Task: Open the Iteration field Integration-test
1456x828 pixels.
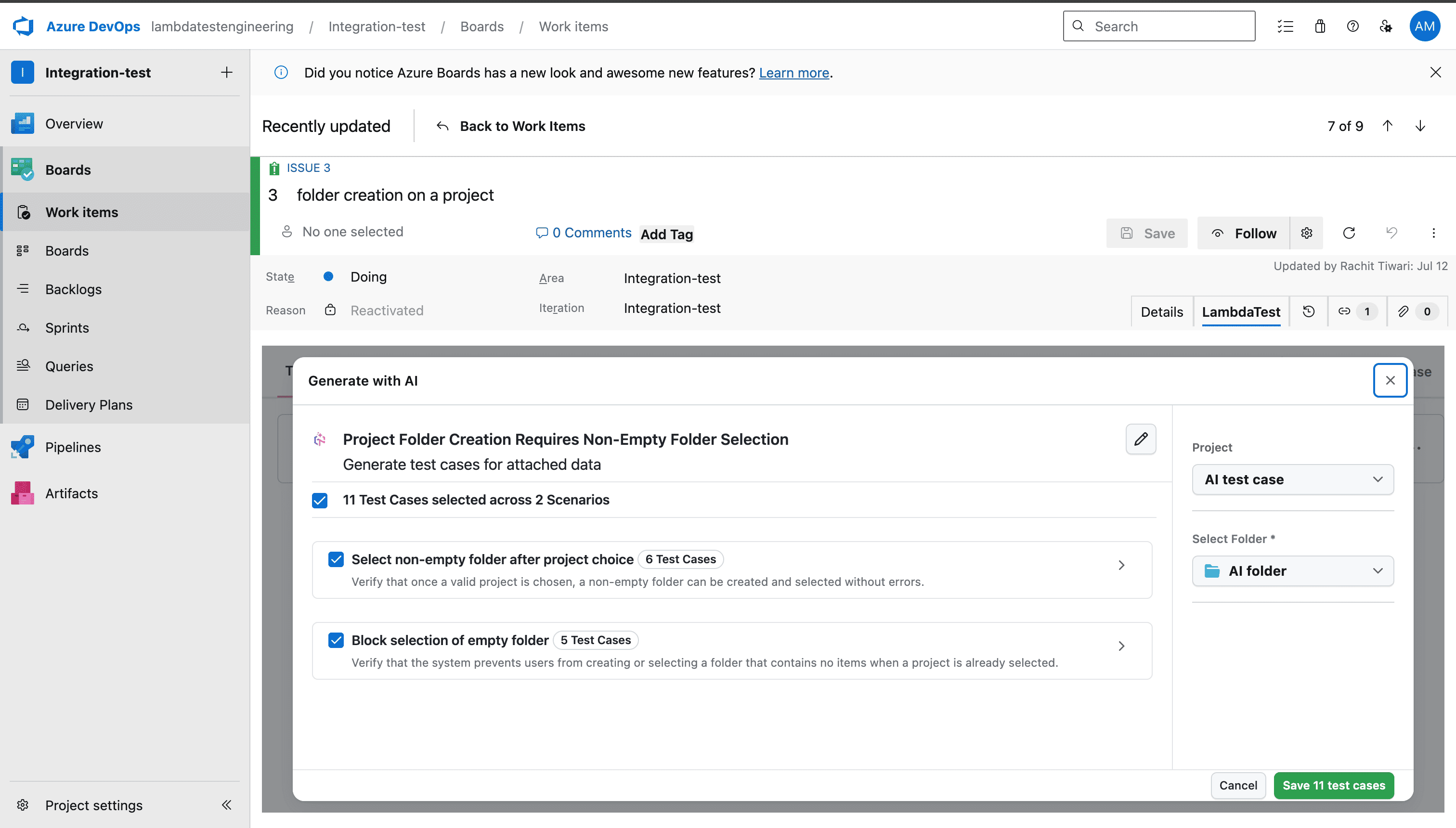Action: [672, 308]
